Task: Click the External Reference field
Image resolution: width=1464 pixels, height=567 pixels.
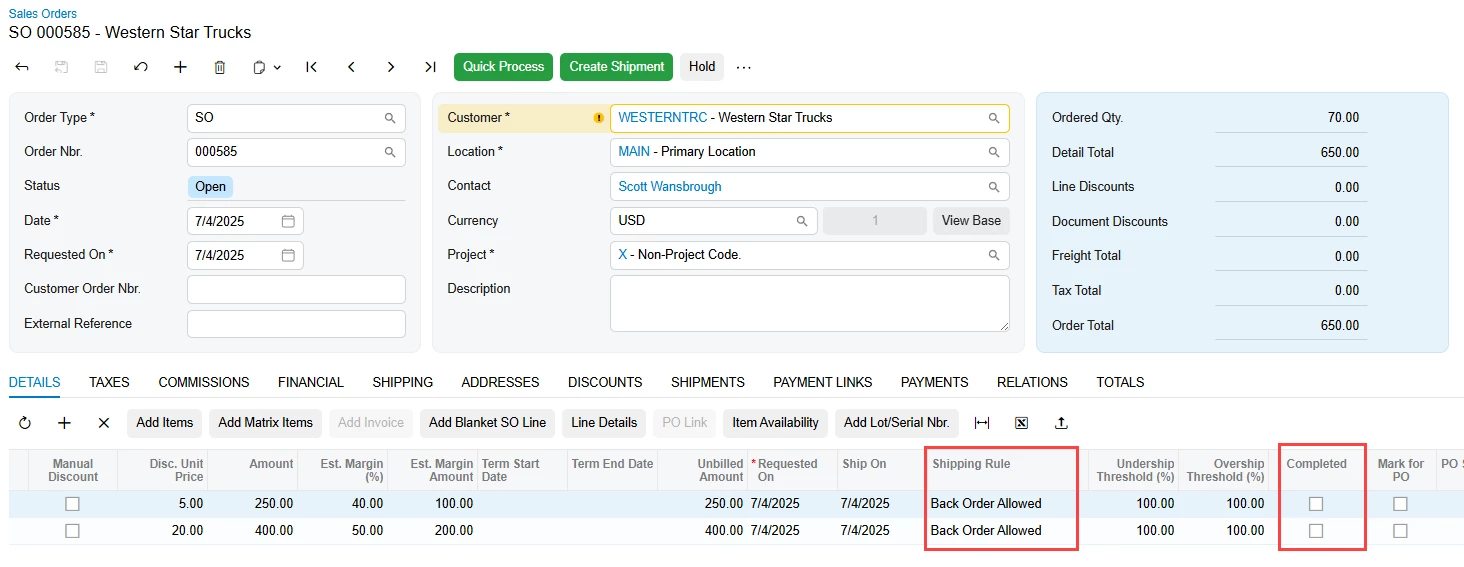Action: coord(296,324)
